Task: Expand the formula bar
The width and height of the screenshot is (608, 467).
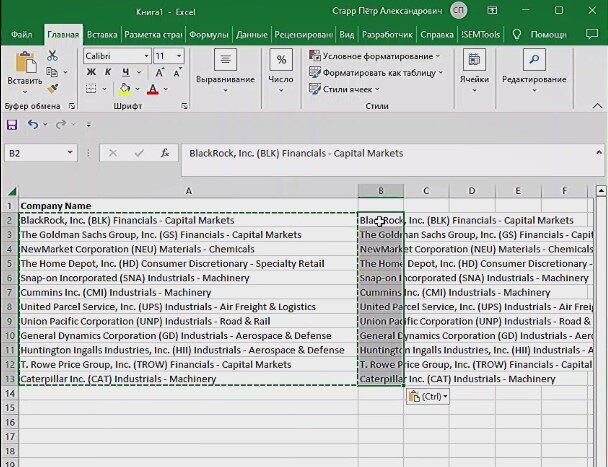Action: [x=599, y=153]
